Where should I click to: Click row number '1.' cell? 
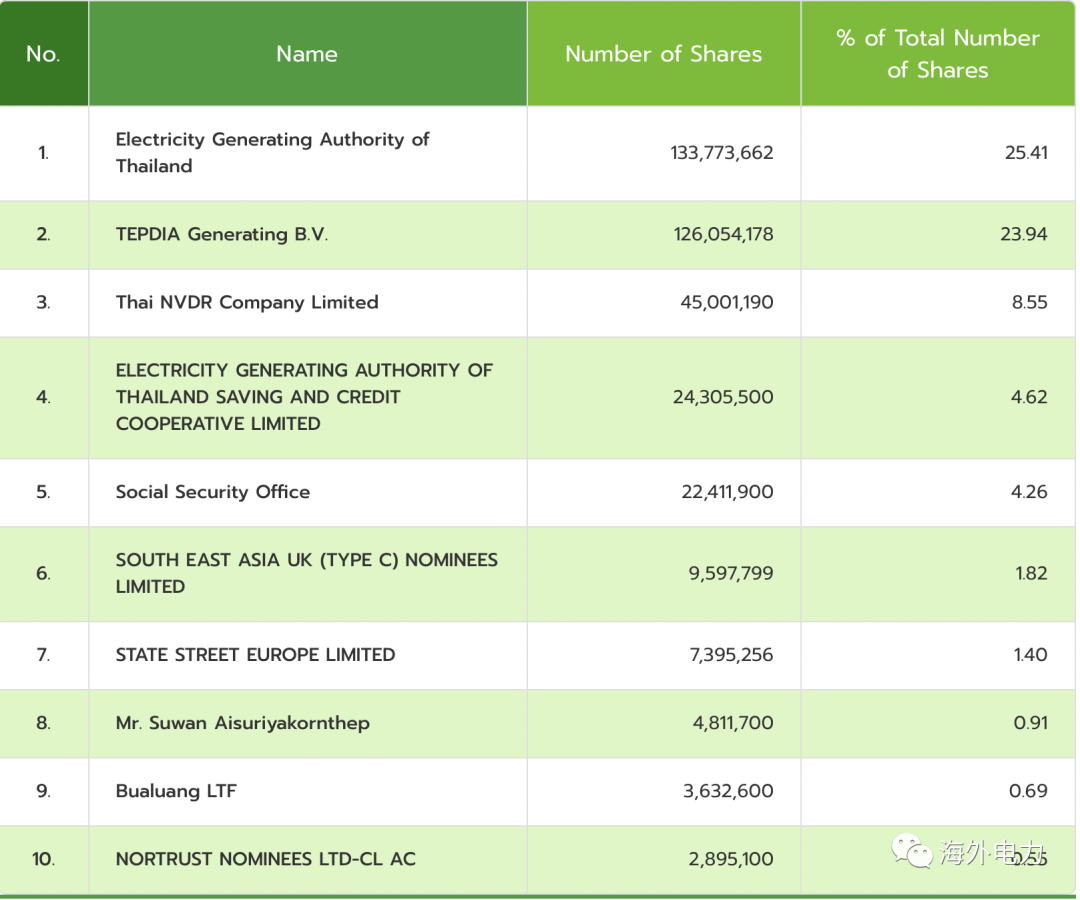(x=43, y=153)
